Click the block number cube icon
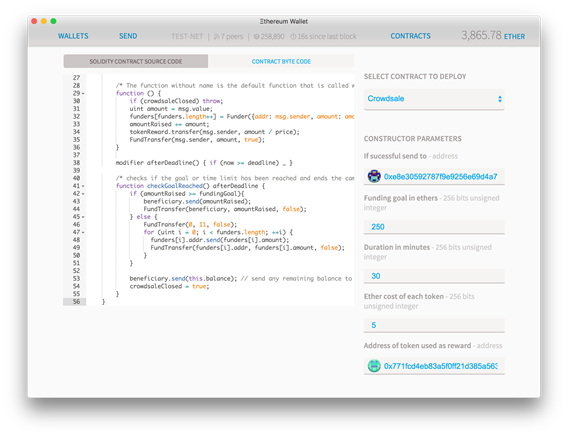The image size is (567, 436). point(256,37)
